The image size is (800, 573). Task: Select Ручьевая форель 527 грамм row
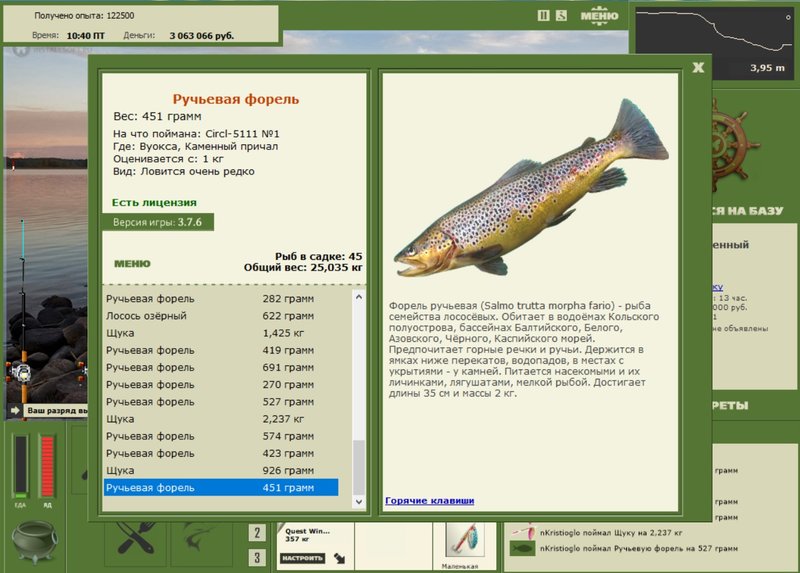pos(221,402)
